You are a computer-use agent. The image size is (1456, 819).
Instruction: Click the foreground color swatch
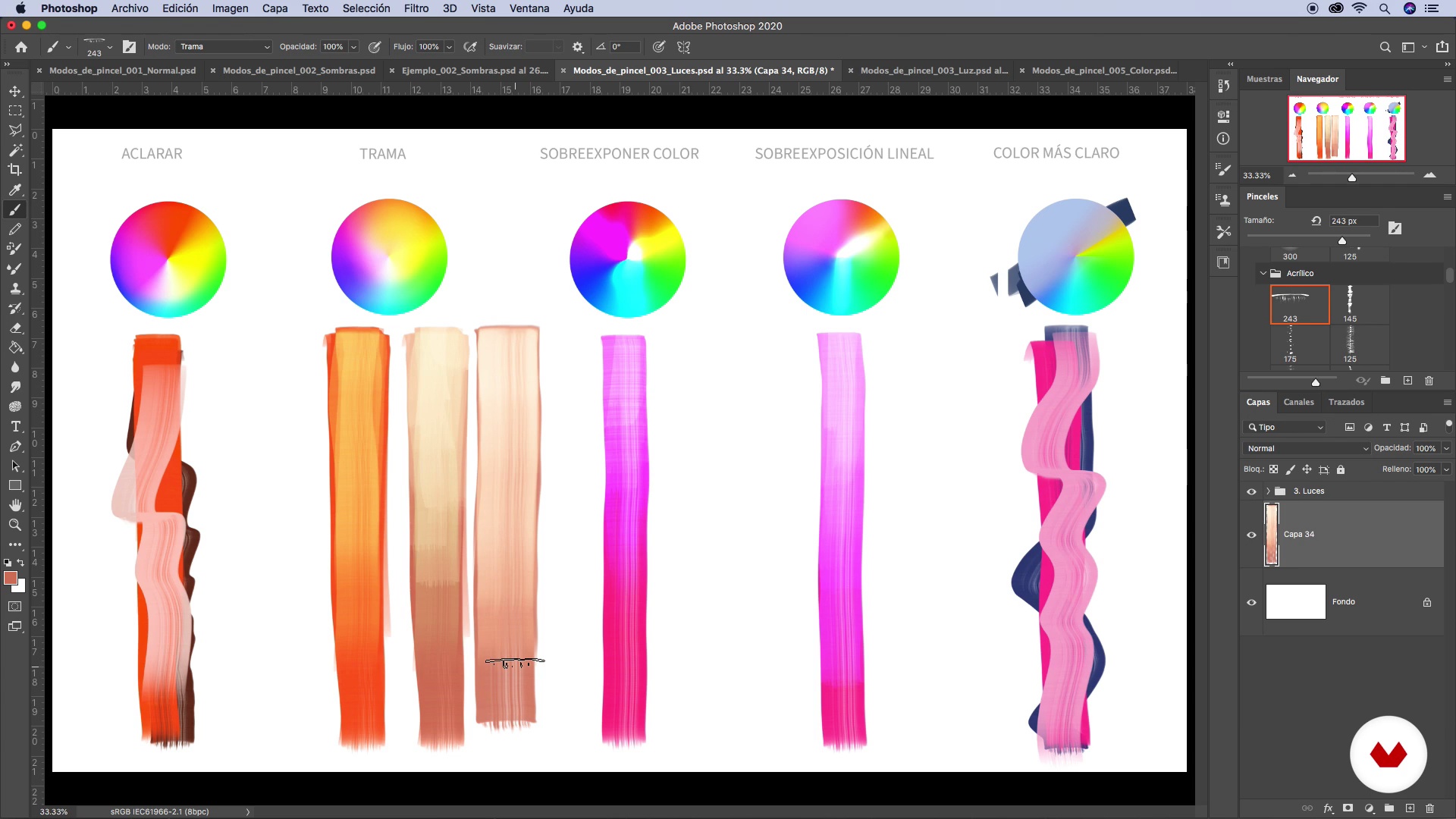click(x=11, y=578)
